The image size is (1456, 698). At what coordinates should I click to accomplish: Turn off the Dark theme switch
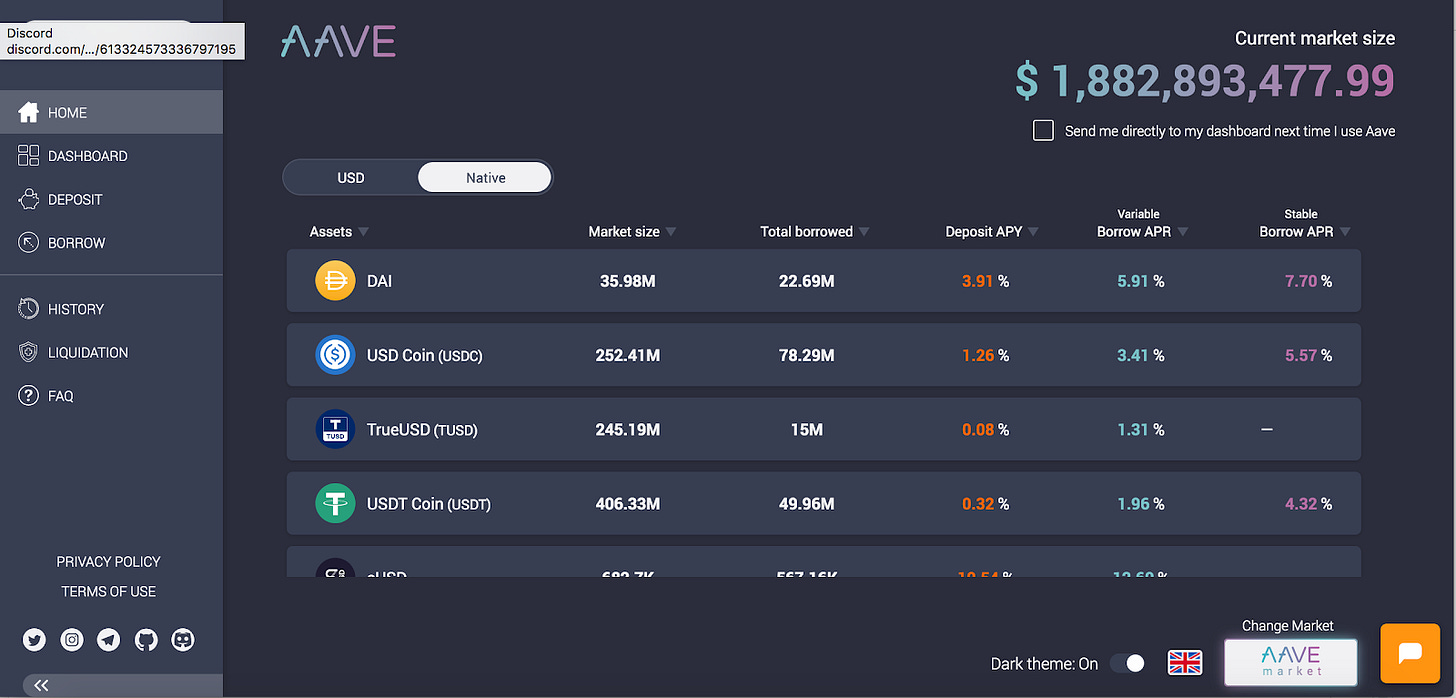1127,663
